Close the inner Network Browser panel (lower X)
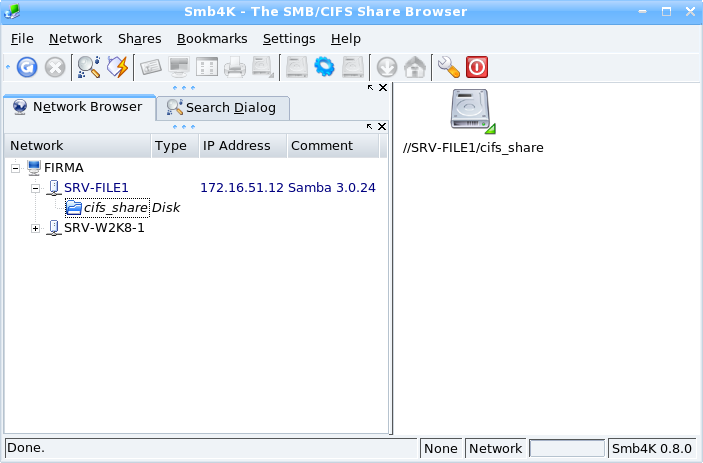The image size is (703, 463). pyautogui.click(x=382, y=127)
